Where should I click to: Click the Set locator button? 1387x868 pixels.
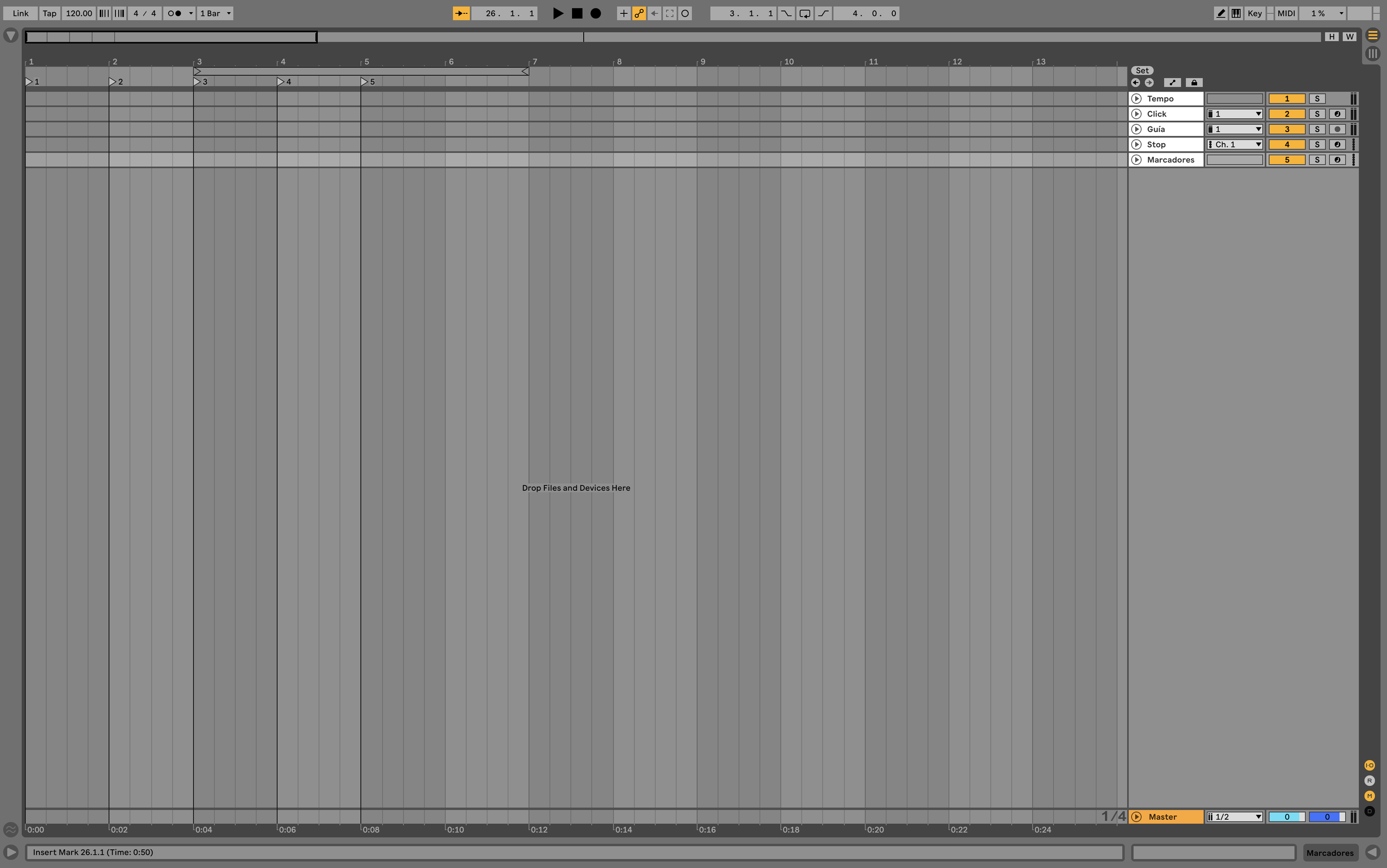pyautogui.click(x=1142, y=70)
